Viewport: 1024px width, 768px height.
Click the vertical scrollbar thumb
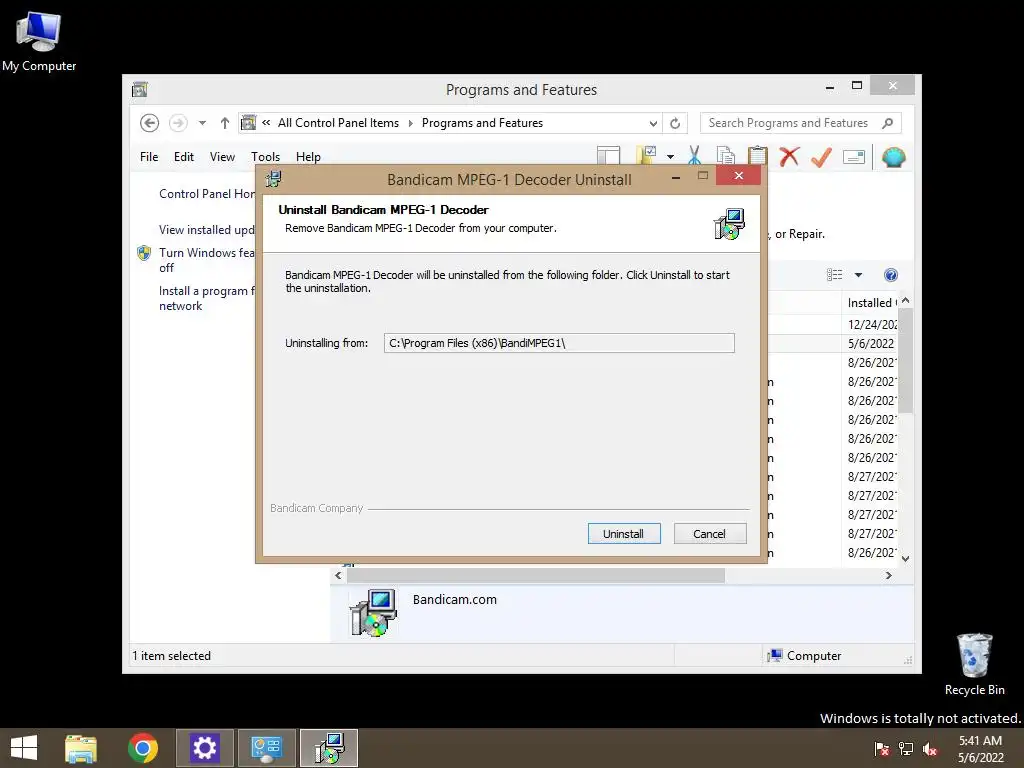click(905, 360)
